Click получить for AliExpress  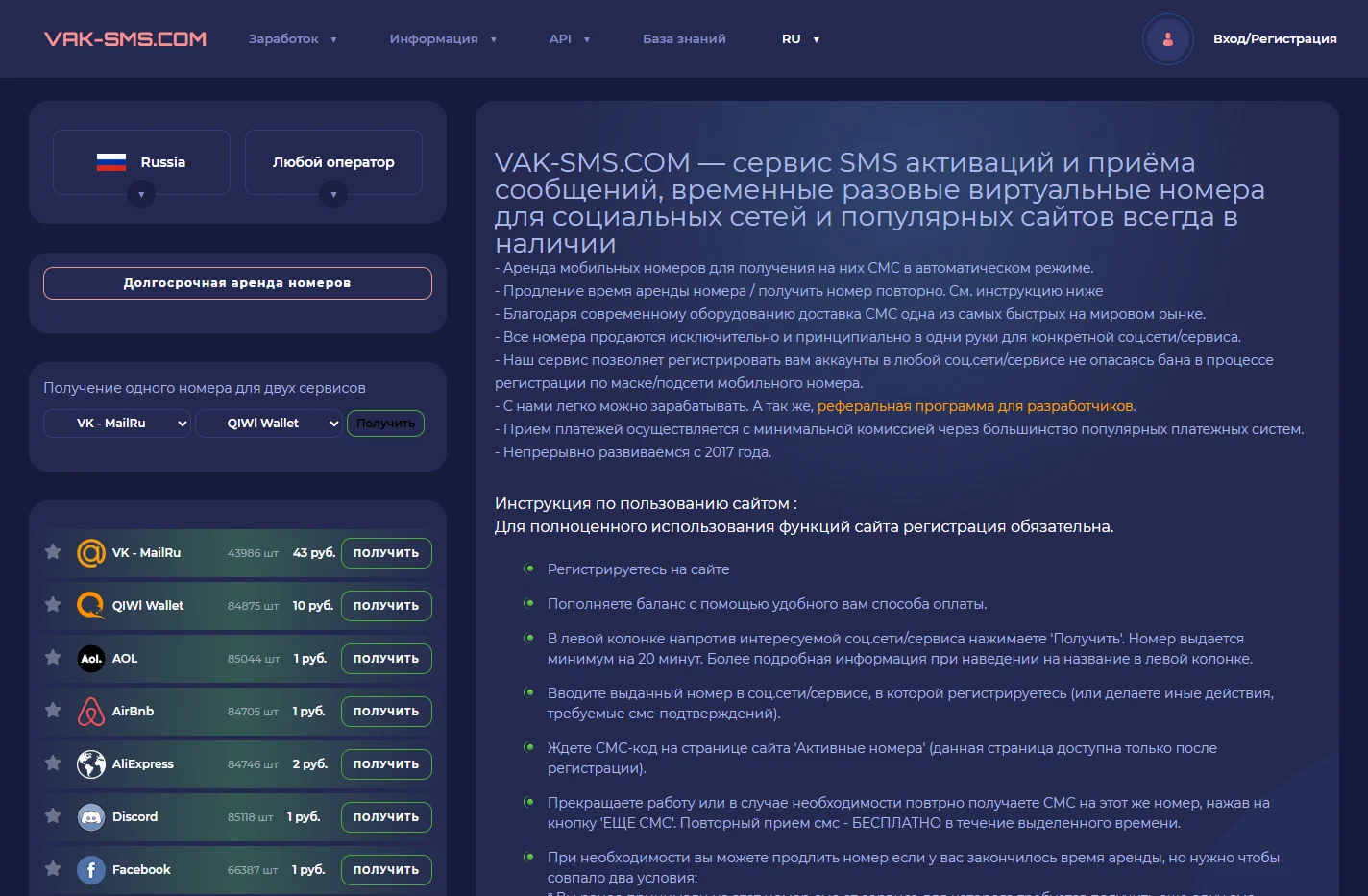(x=386, y=764)
